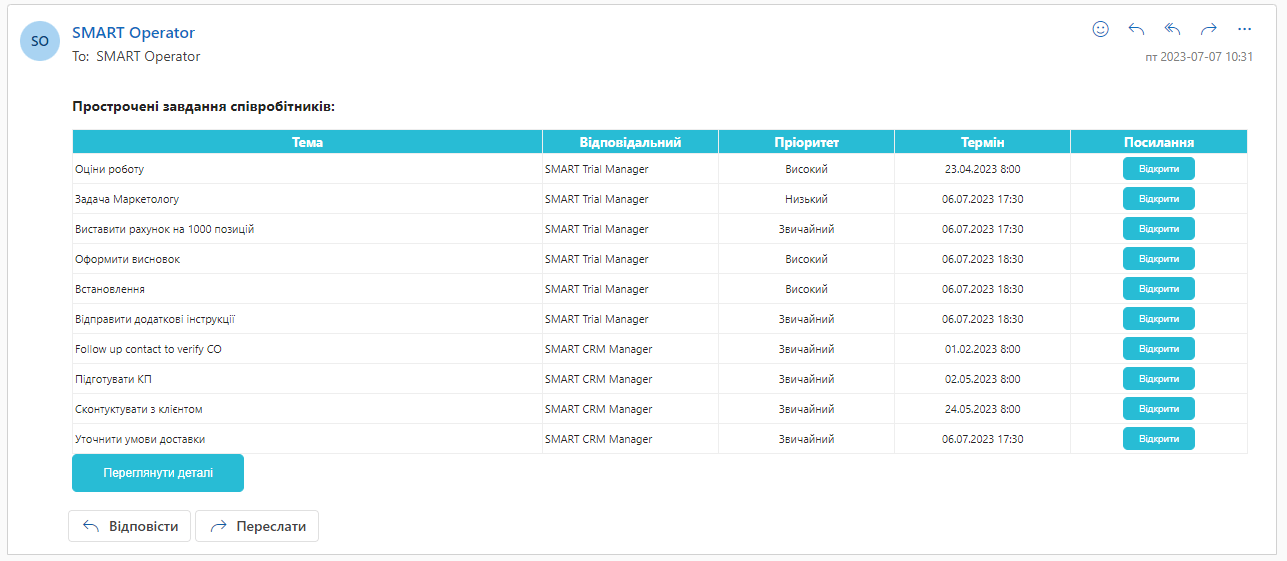Open the 'Оціни роботу' task via Відкрити
This screenshot has width=1287, height=561.
coord(1158,169)
